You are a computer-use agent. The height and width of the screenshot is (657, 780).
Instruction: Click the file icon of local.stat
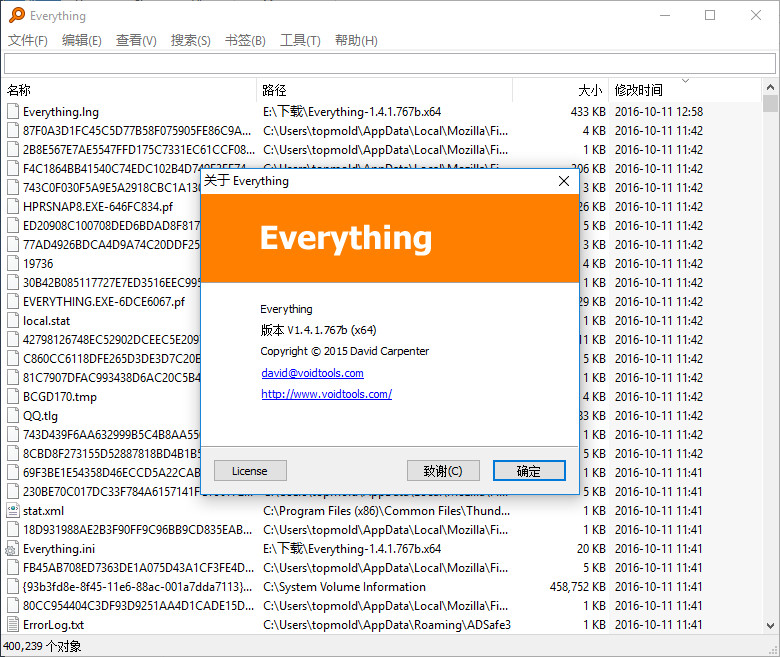13,321
